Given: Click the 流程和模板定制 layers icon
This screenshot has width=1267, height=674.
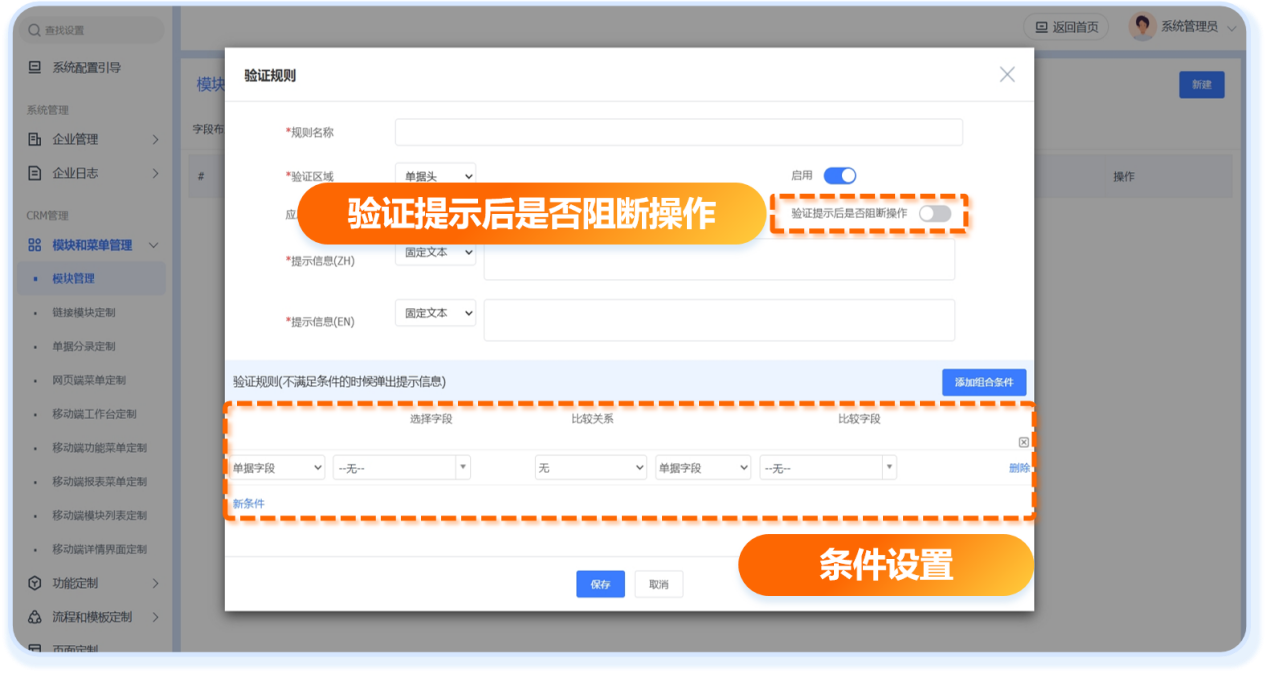Looking at the screenshot, I should [35, 617].
